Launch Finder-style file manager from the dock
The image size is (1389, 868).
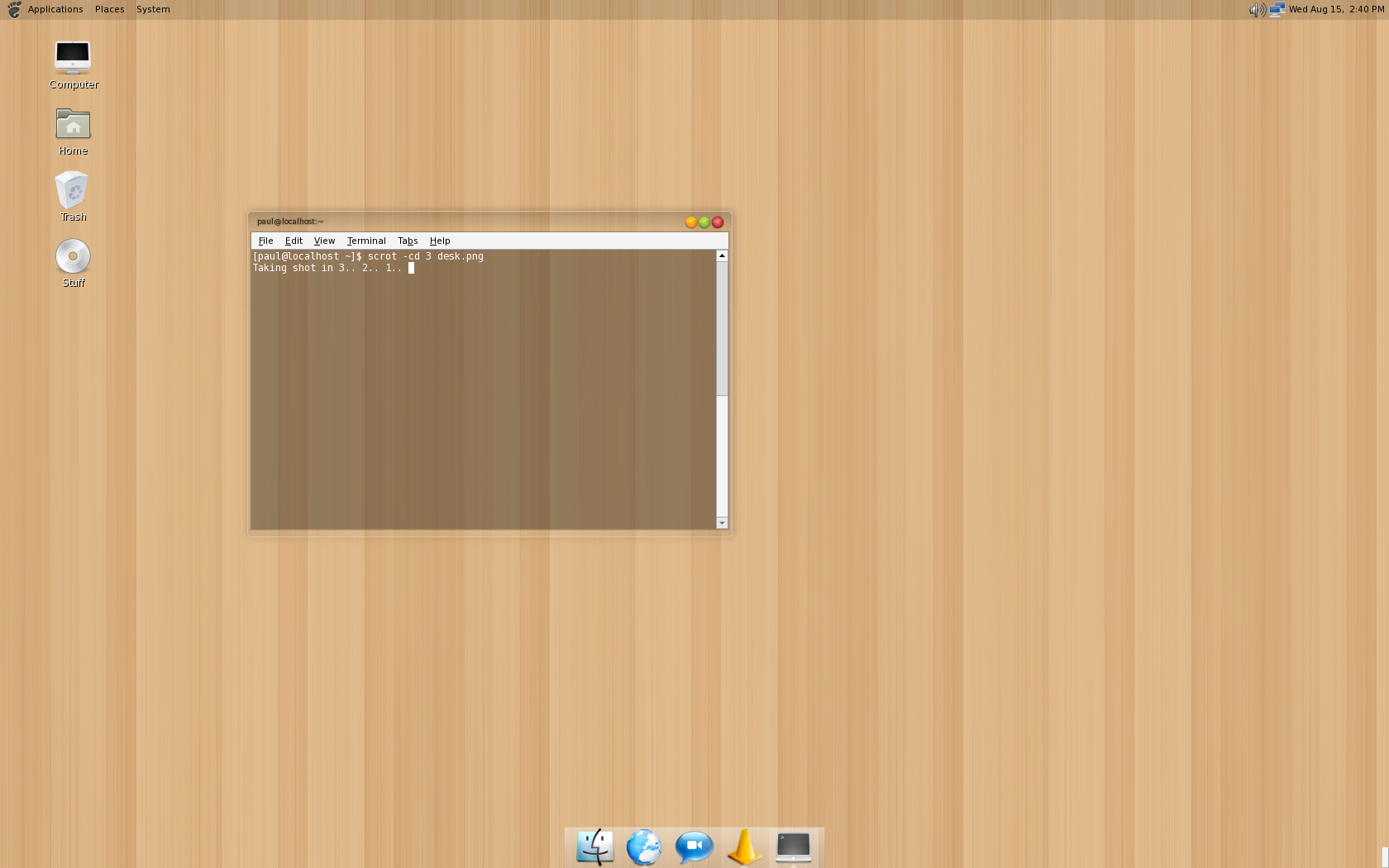594,847
